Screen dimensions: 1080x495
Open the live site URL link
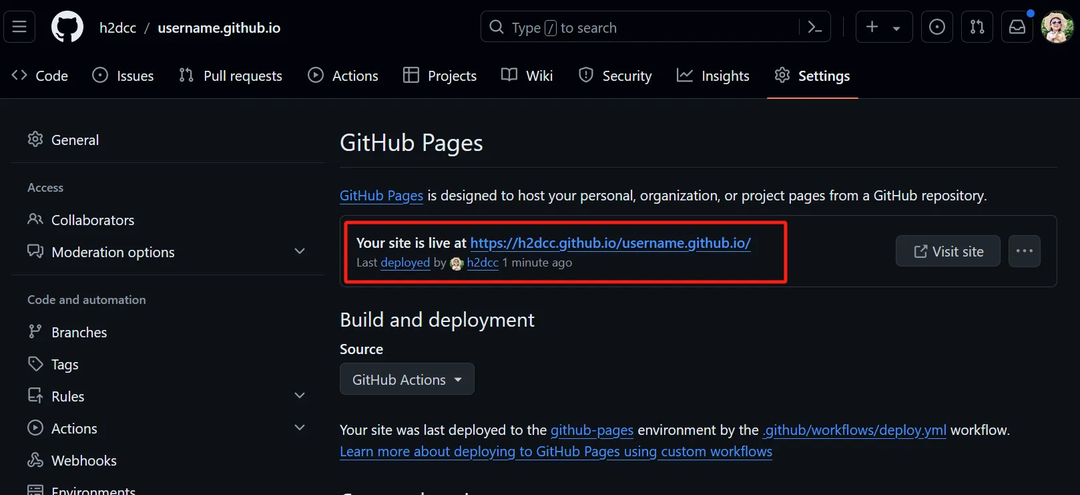click(x=610, y=243)
